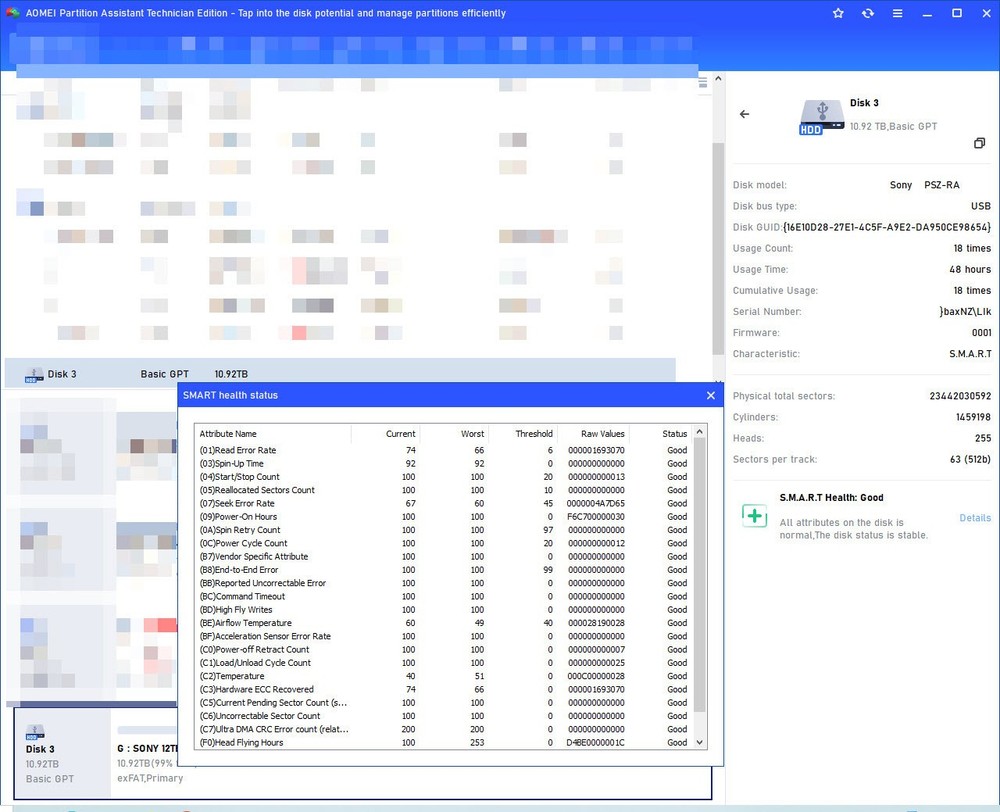
Task: Click the copy icon below Disk 3 header
Action: tap(980, 144)
